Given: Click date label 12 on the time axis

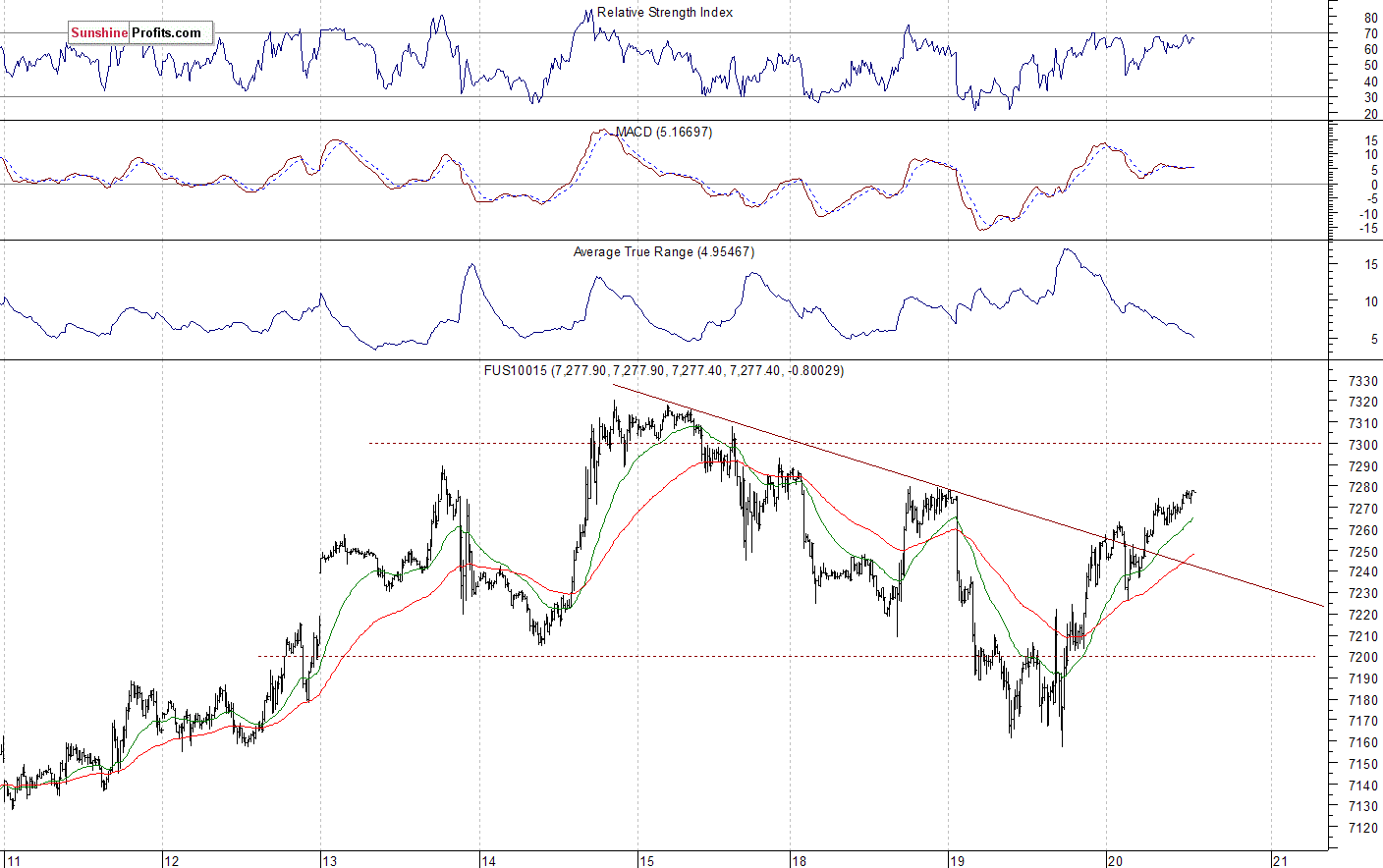Looking at the screenshot, I should coord(171,861).
